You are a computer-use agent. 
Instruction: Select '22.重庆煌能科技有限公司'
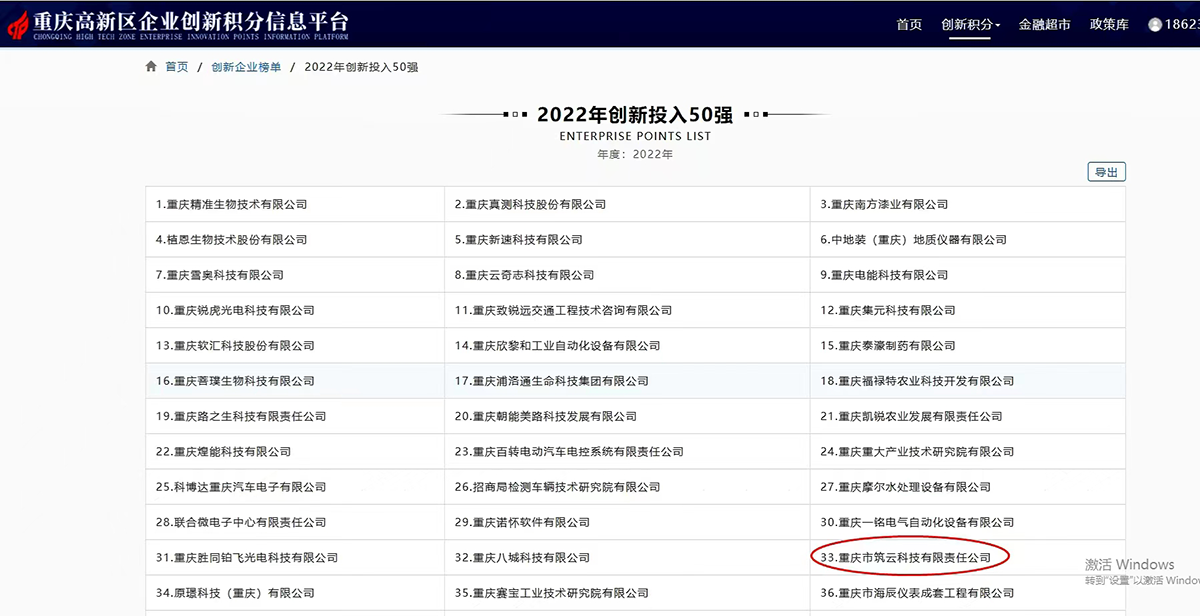[223, 452]
